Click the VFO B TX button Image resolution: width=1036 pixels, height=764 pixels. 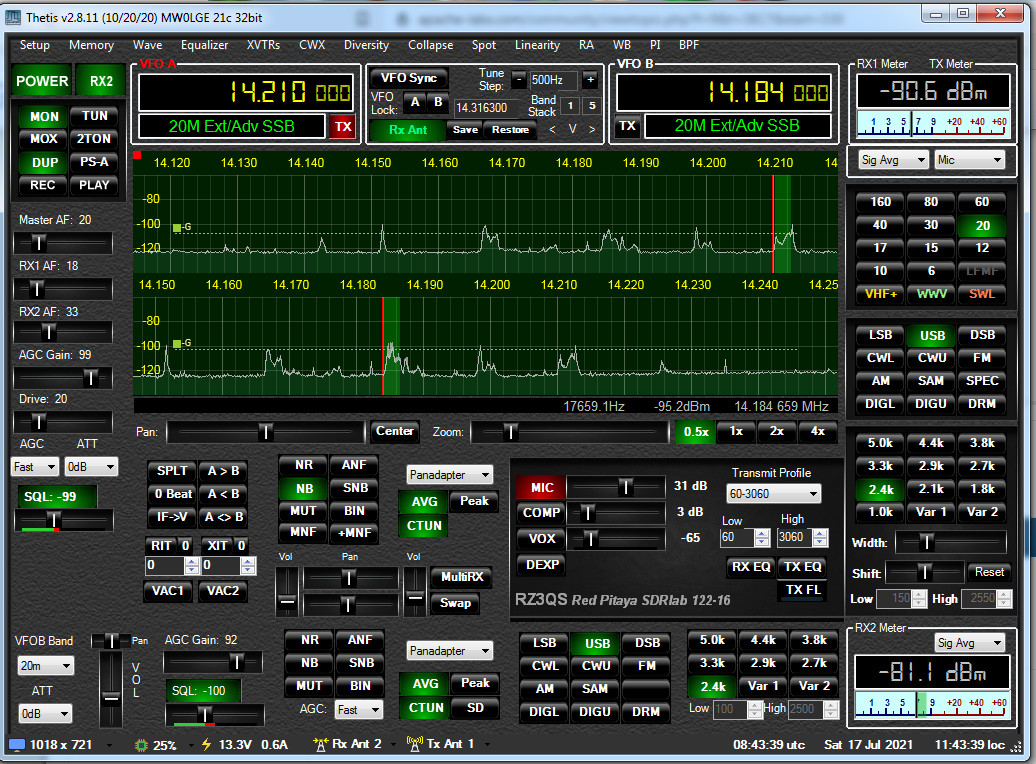pyautogui.click(x=627, y=126)
